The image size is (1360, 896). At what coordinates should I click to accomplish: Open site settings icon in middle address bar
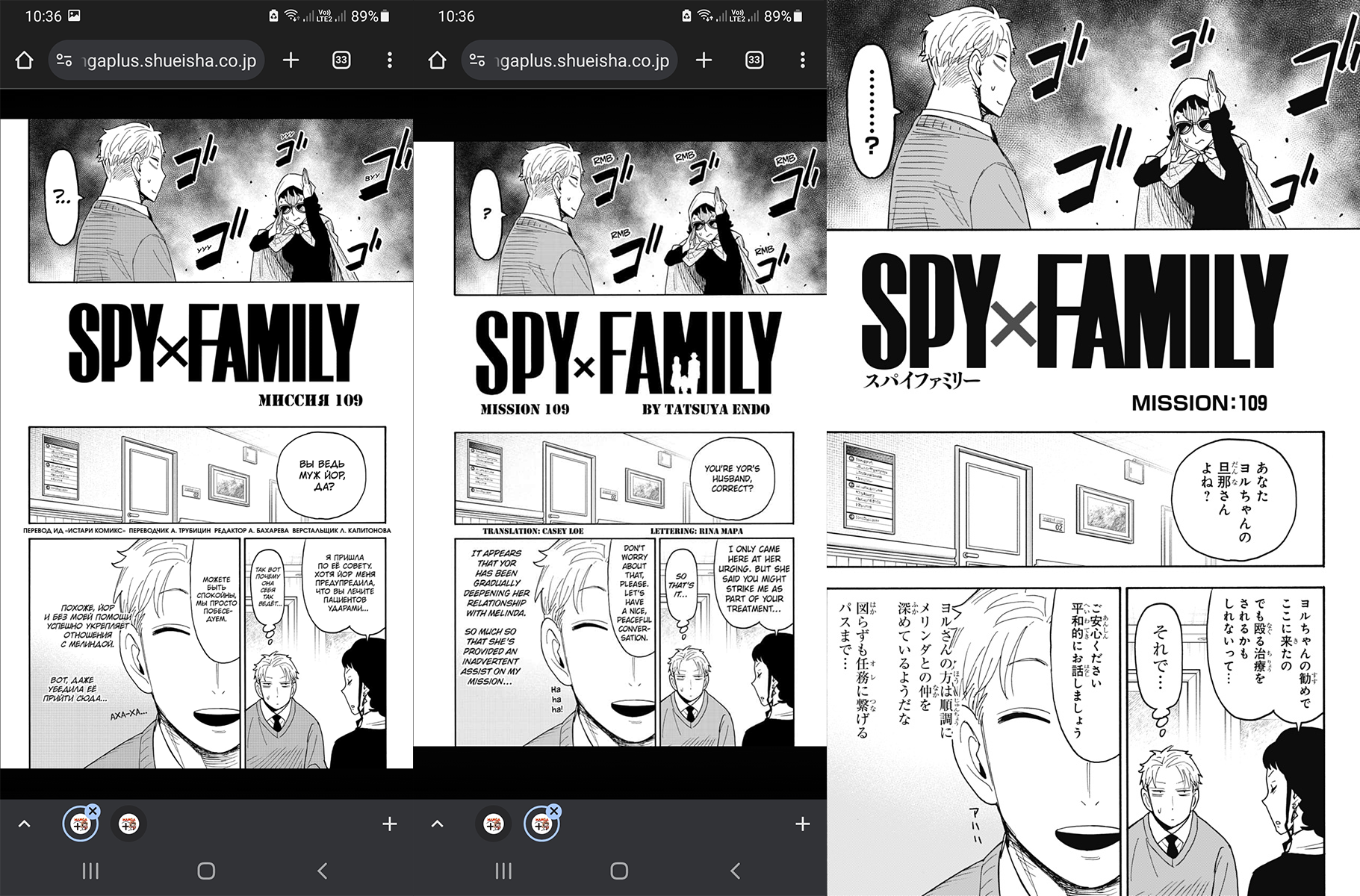(x=478, y=60)
